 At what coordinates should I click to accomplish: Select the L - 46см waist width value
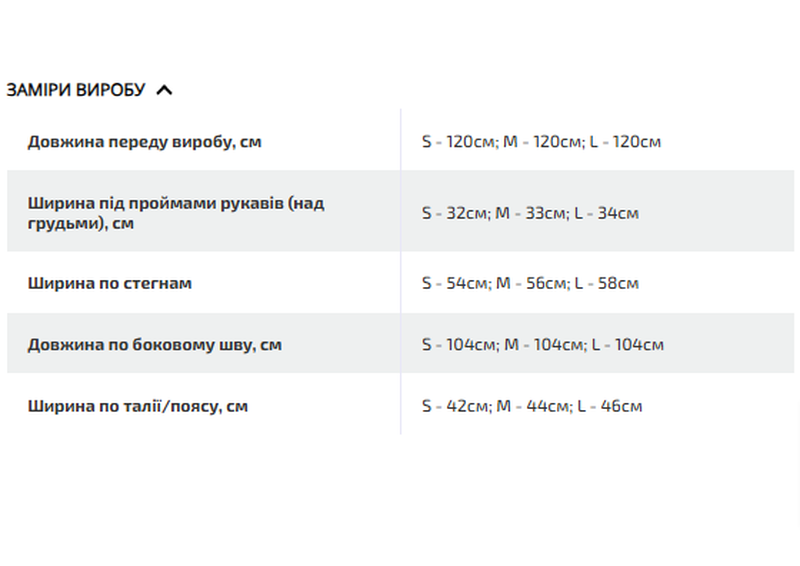point(608,406)
